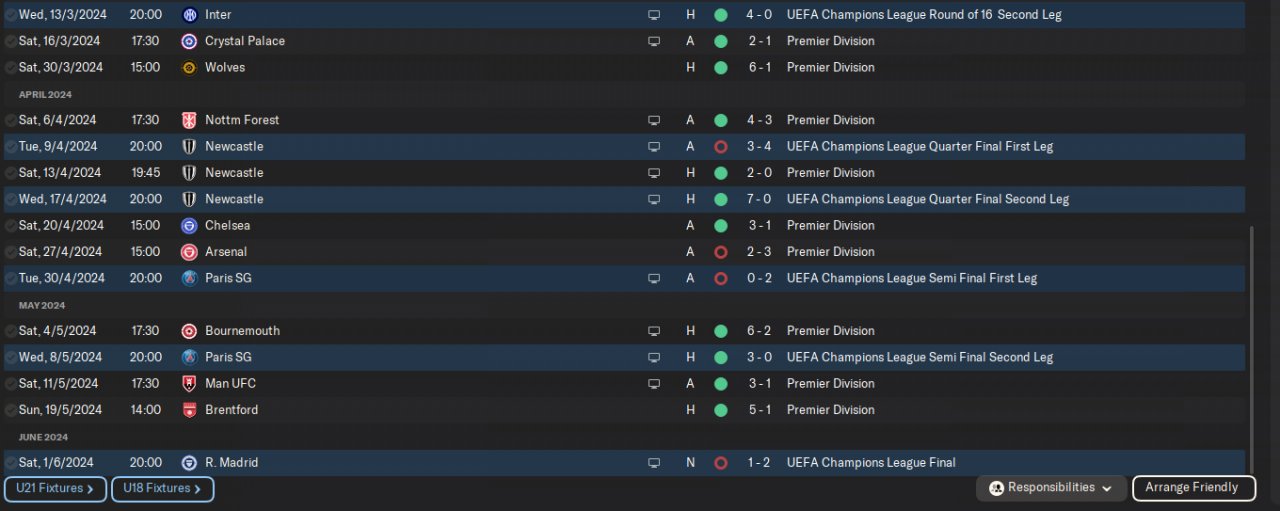This screenshot has height=511, width=1280.
Task: Click the R. Madrid club badge
Action: click(189, 463)
